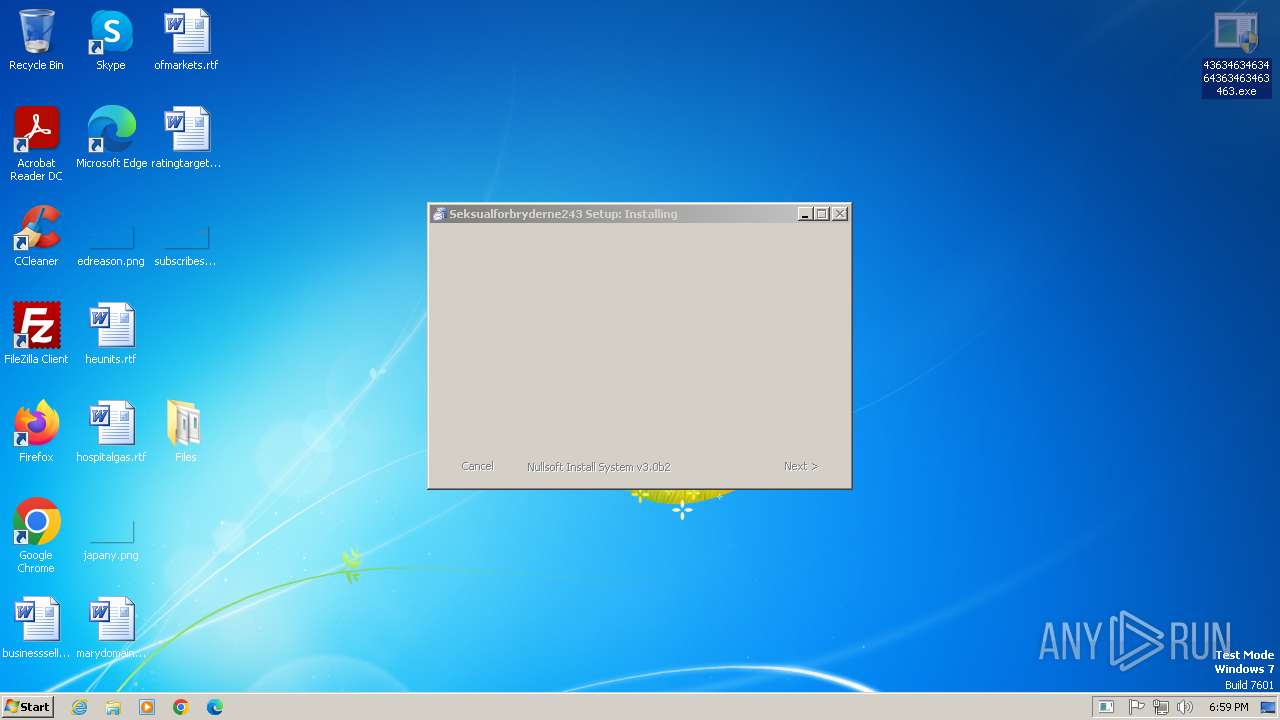Image resolution: width=1280 pixels, height=720 pixels.
Task: Select the Firefox desktop shortcut
Action: pyautogui.click(x=36, y=432)
